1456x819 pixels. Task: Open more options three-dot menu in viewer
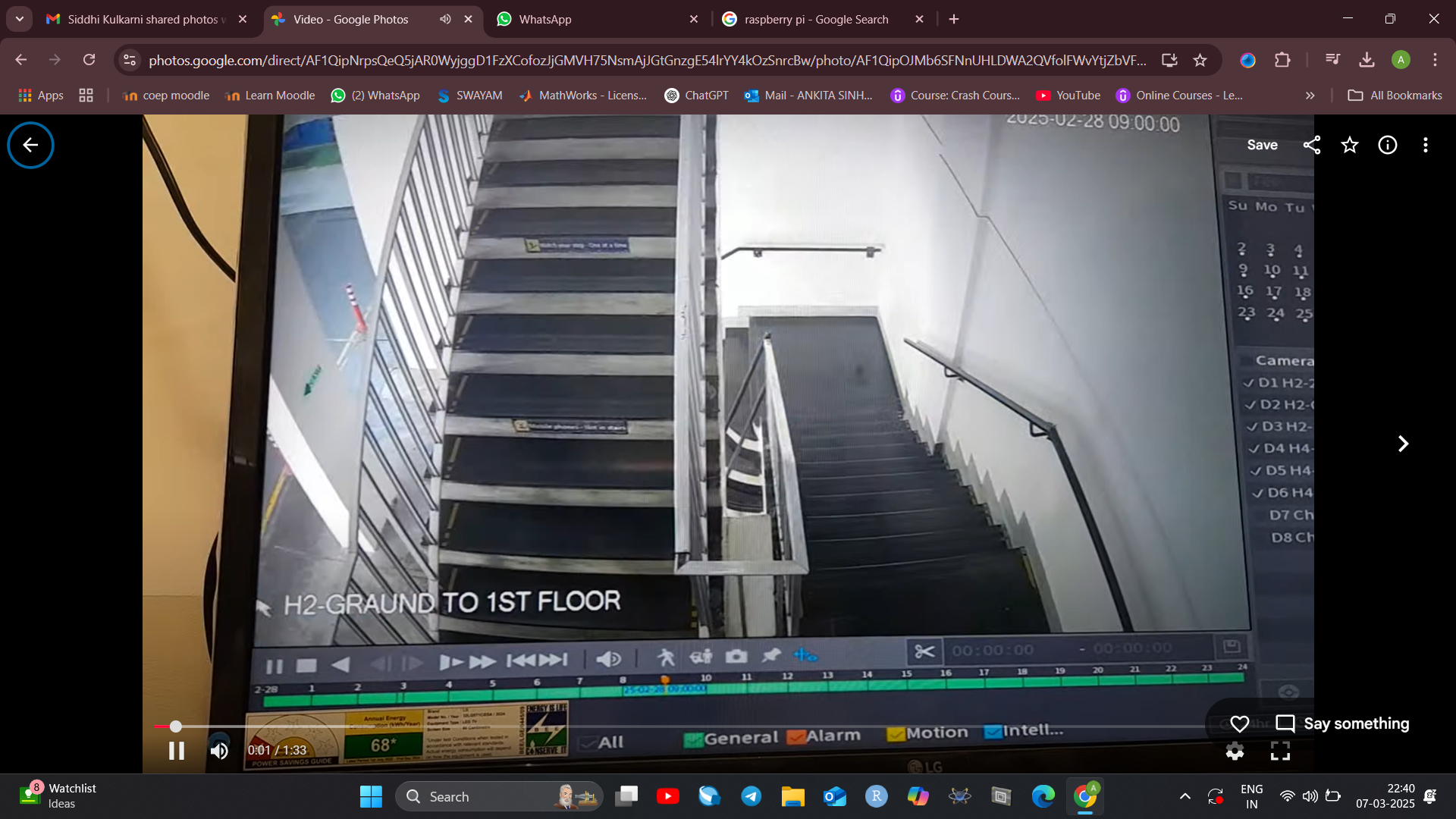(x=1426, y=145)
